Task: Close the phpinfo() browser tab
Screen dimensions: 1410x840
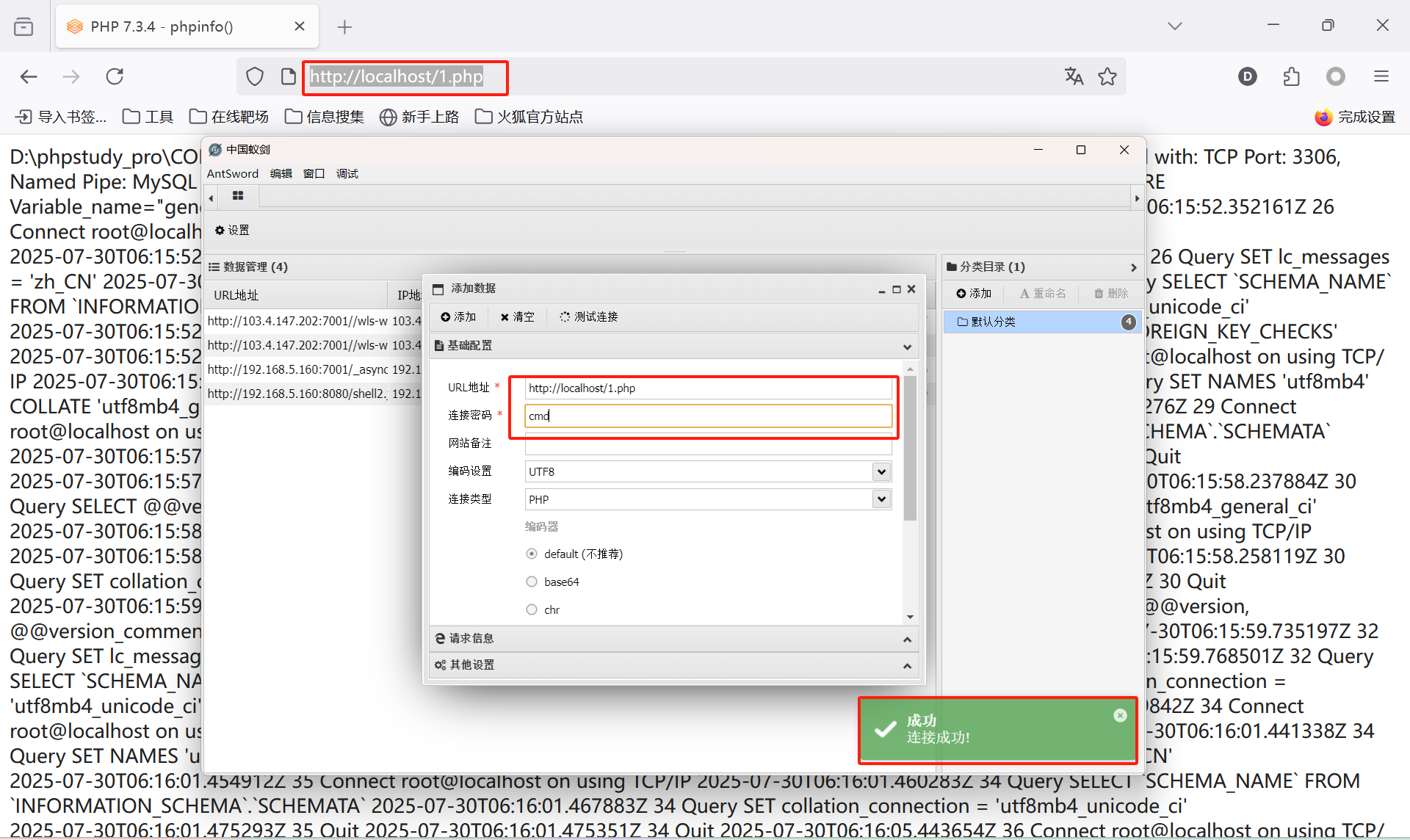Action: [x=300, y=26]
